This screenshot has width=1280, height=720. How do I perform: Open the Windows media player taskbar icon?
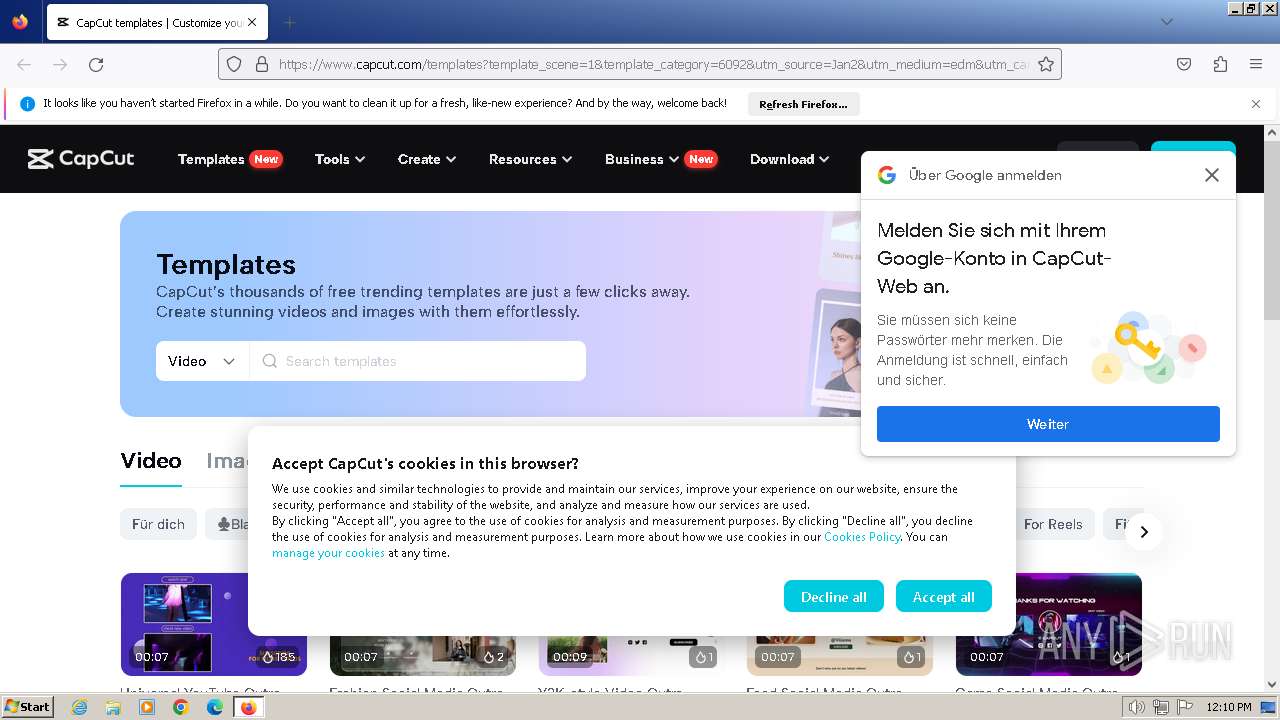(x=147, y=707)
